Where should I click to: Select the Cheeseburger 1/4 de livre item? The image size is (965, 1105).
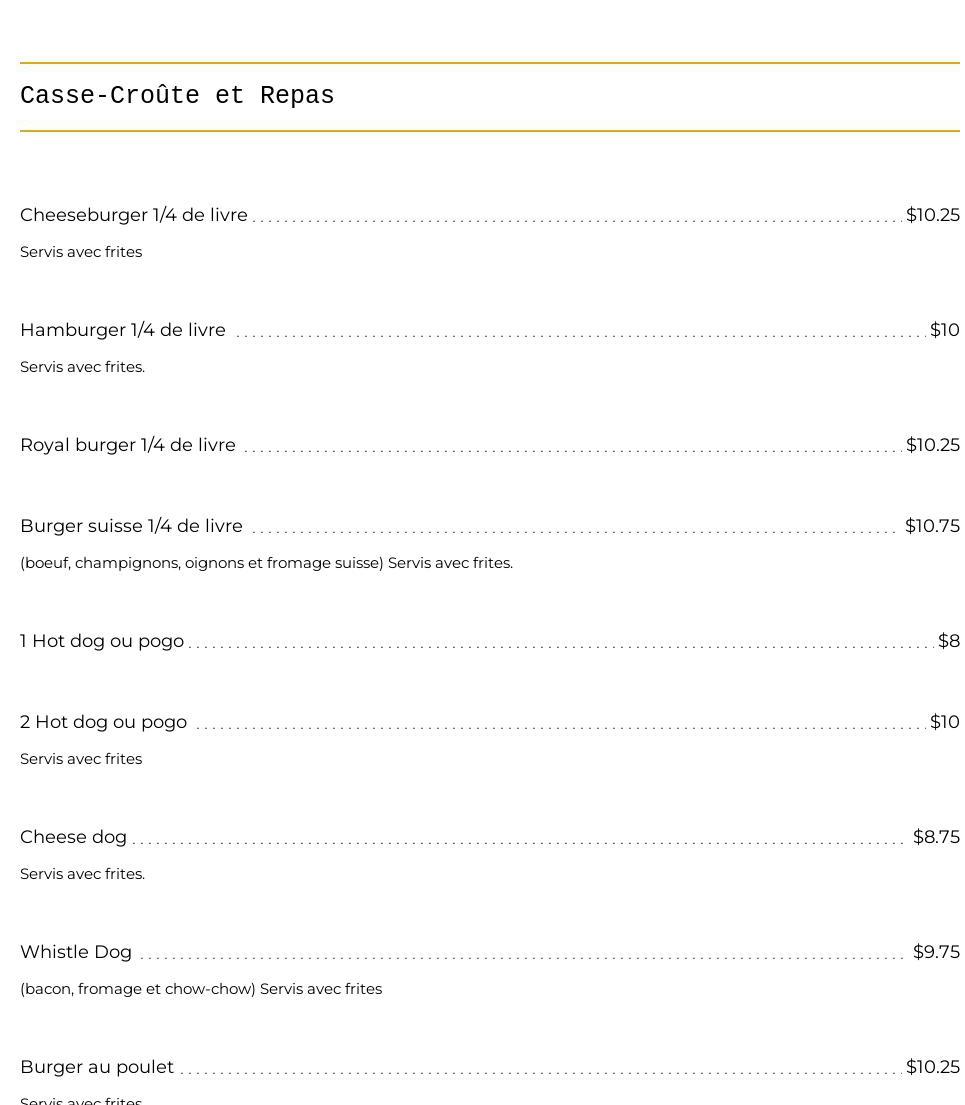134,215
